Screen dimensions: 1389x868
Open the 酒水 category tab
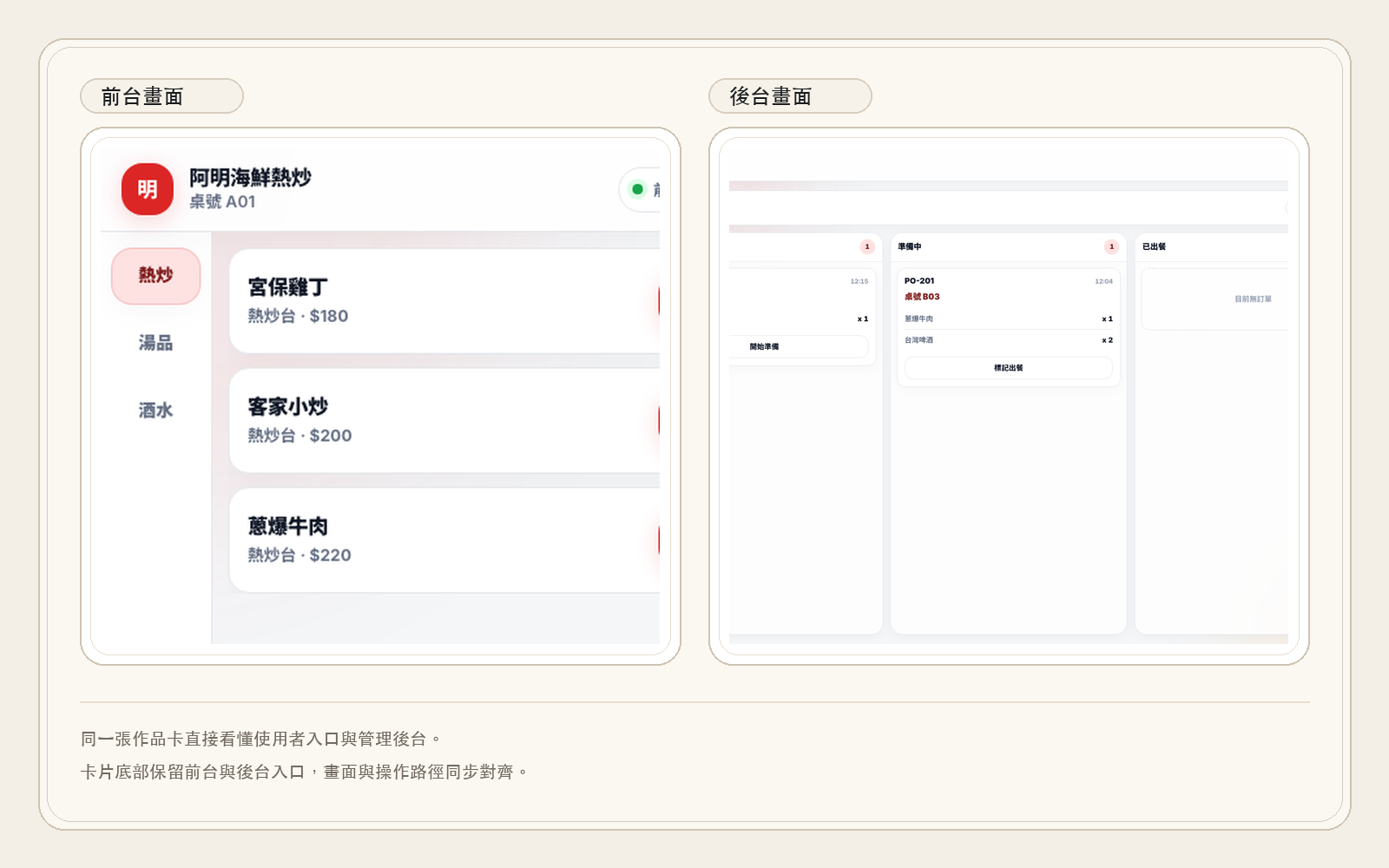[156, 411]
